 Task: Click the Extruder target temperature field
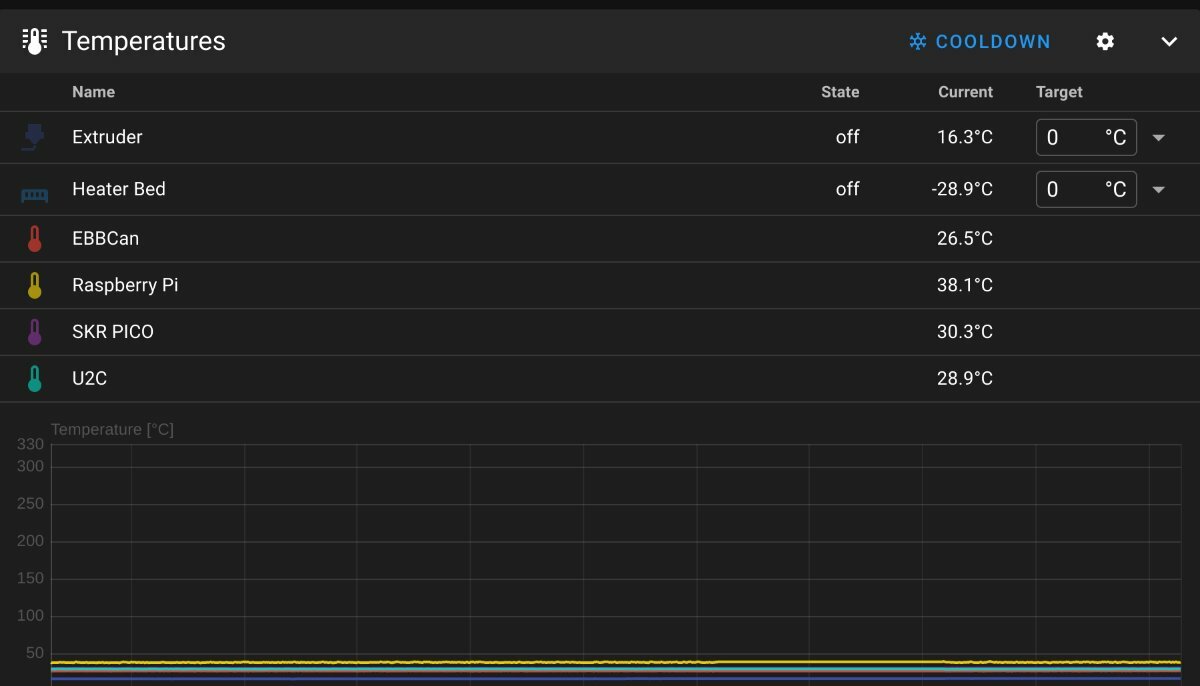[1086, 137]
